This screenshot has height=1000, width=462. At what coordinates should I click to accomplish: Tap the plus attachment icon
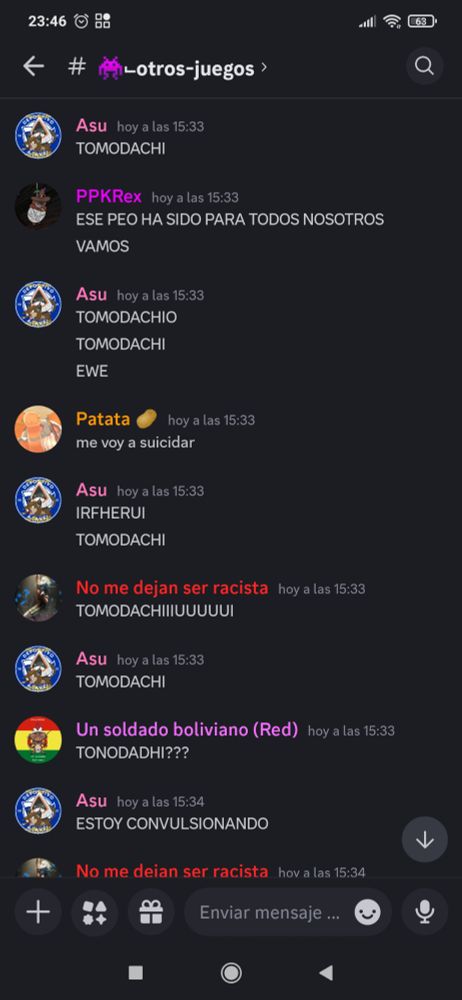pyautogui.click(x=38, y=912)
